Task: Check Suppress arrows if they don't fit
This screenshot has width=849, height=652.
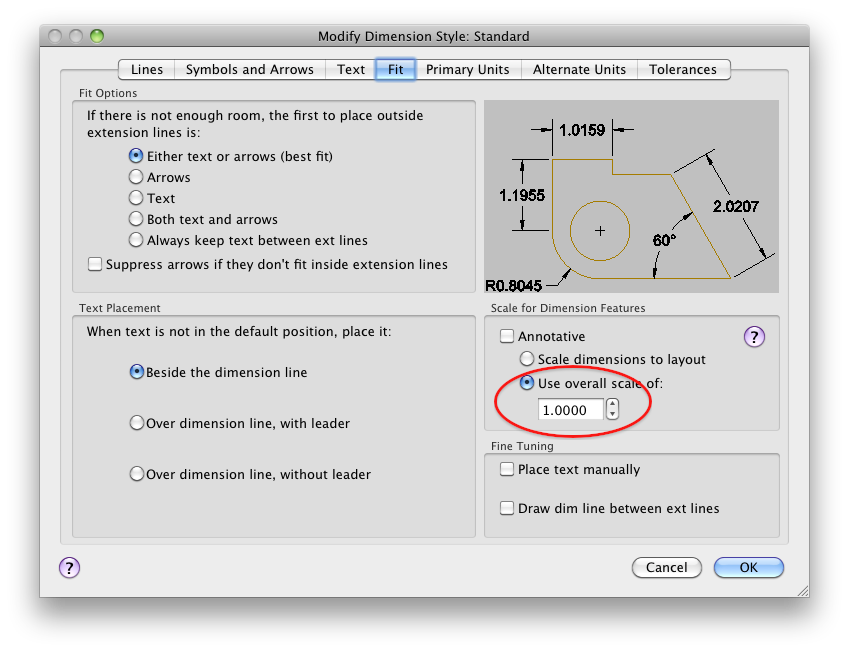Action: point(95,264)
